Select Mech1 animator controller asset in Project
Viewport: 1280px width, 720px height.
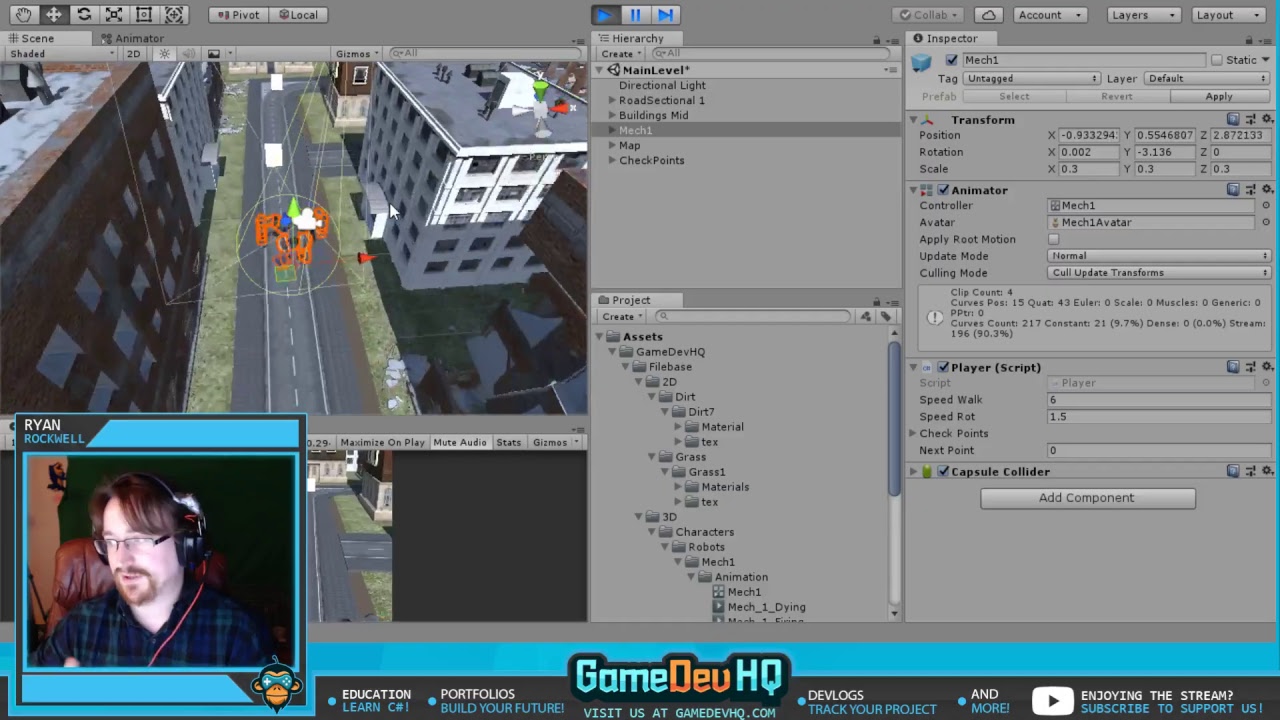click(744, 592)
